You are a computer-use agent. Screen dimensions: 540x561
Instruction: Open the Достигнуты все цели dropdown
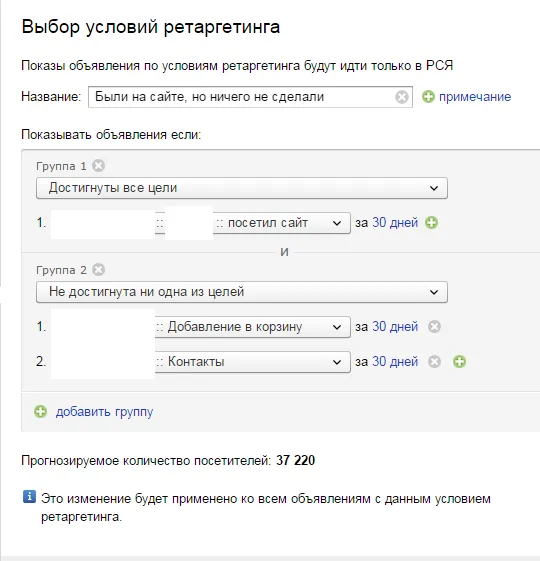click(x=242, y=188)
